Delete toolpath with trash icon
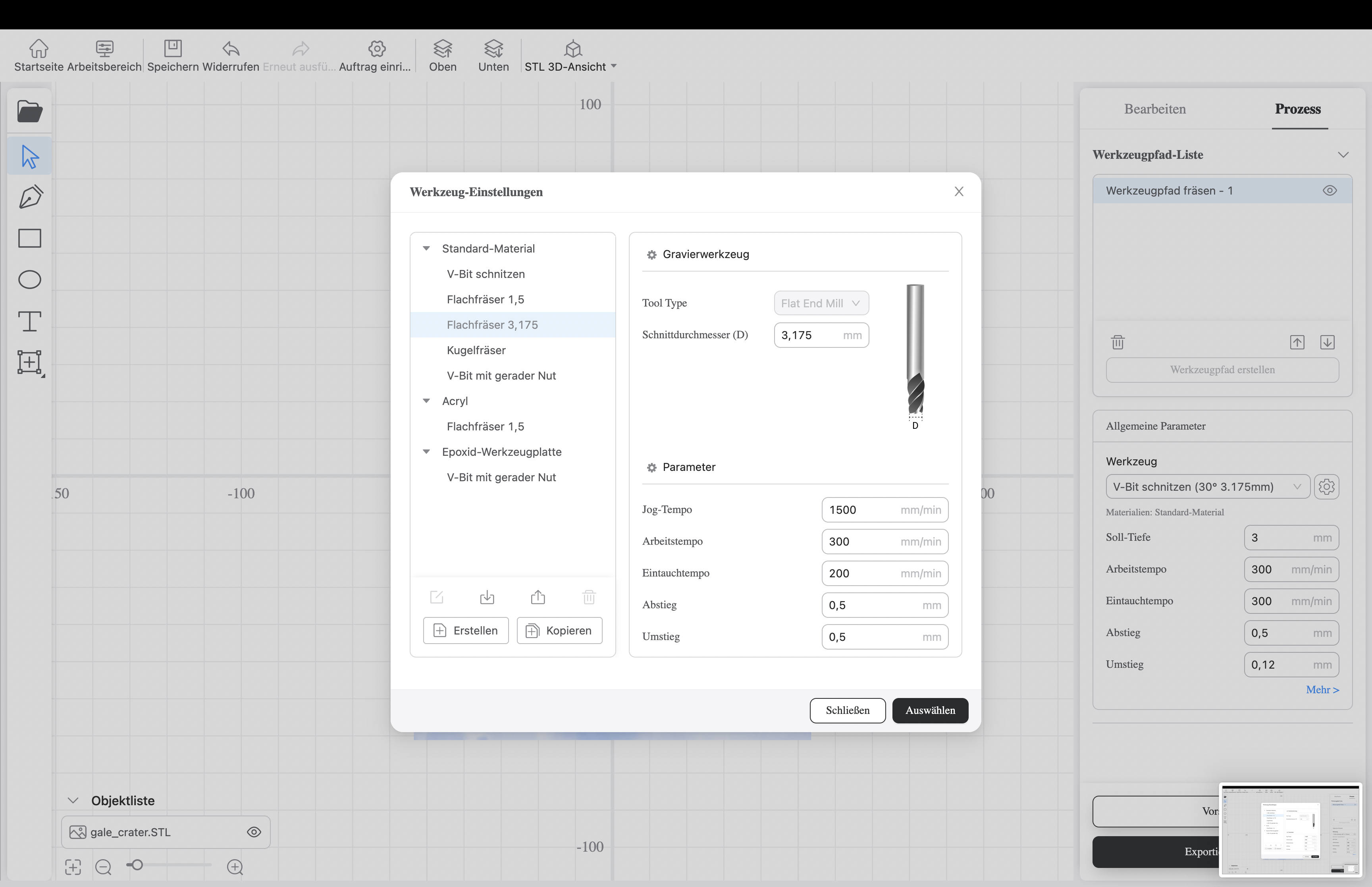Viewport: 1372px width, 887px height. [1118, 342]
